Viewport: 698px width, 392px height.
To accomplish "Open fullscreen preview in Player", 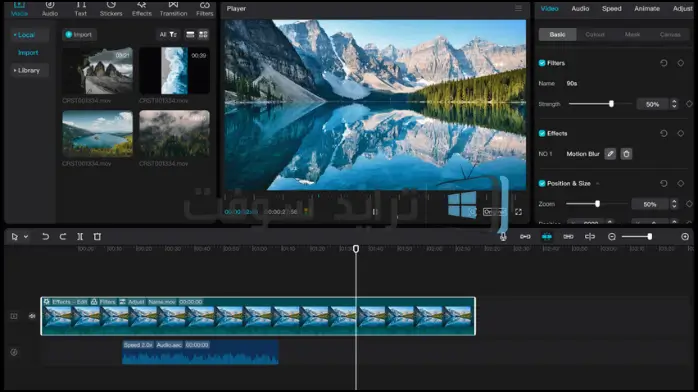I will click(x=518, y=212).
